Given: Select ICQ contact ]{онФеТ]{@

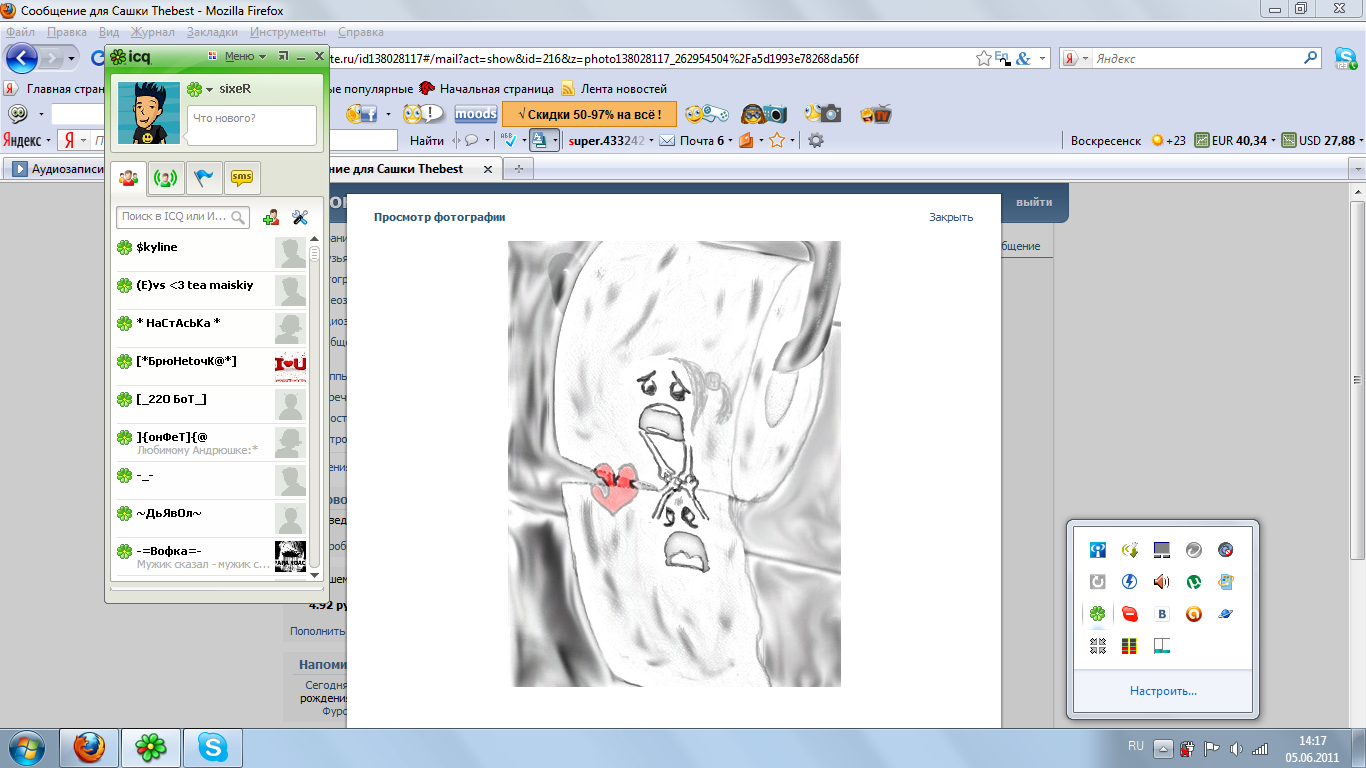Looking at the screenshot, I should pyautogui.click(x=211, y=442).
